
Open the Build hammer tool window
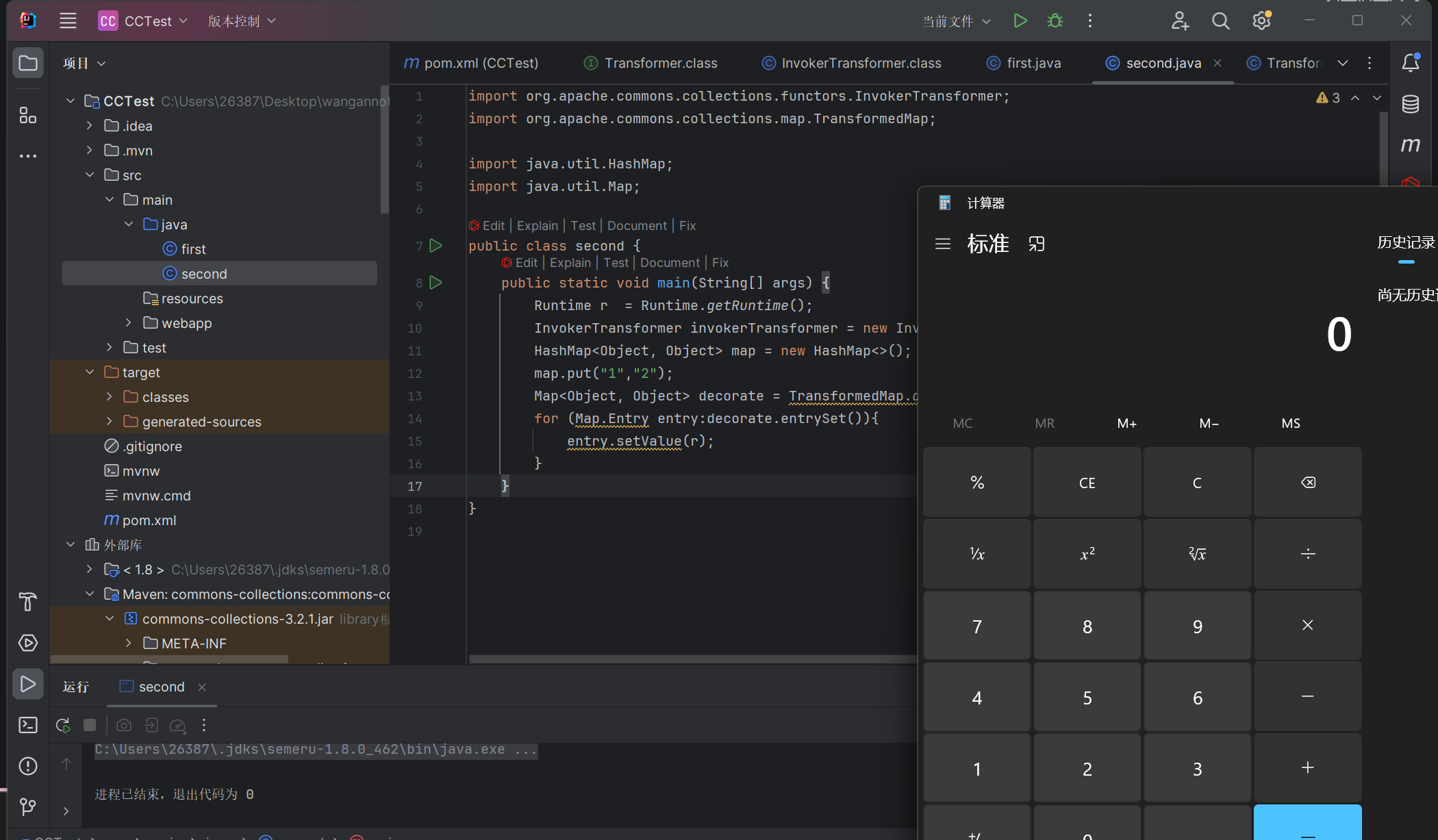(28, 602)
